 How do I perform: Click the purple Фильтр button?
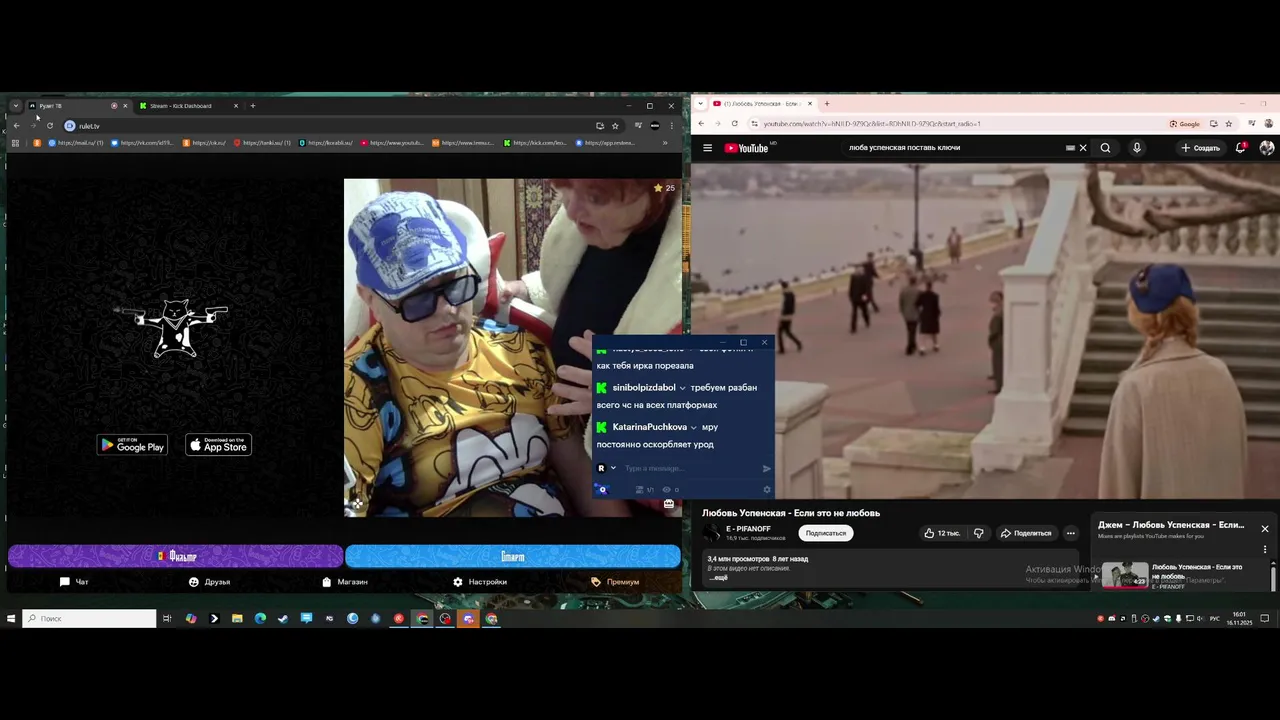(176, 556)
